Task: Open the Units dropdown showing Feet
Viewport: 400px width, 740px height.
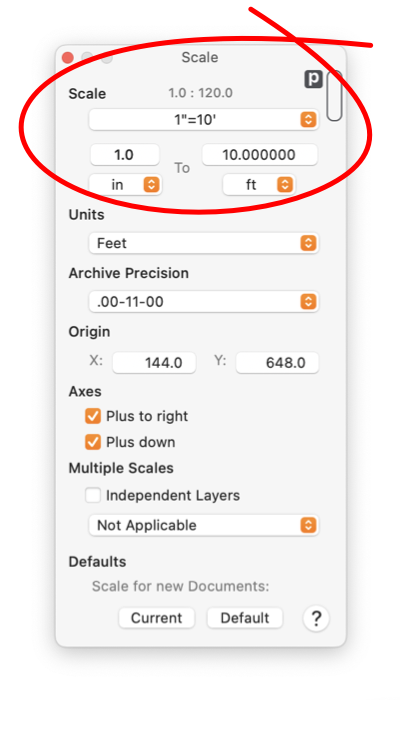Action: point(204,243)
